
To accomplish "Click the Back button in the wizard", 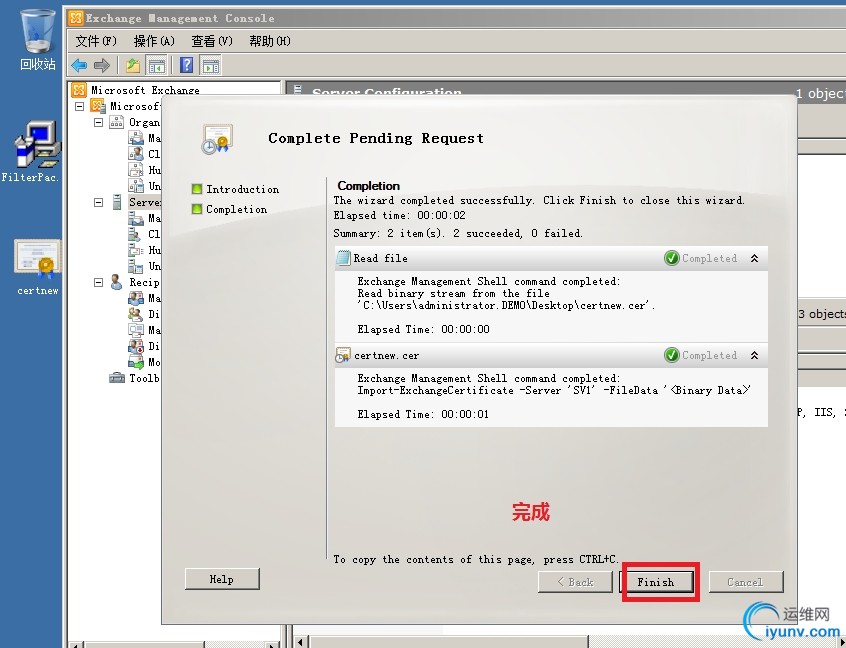I will (575, 582).
